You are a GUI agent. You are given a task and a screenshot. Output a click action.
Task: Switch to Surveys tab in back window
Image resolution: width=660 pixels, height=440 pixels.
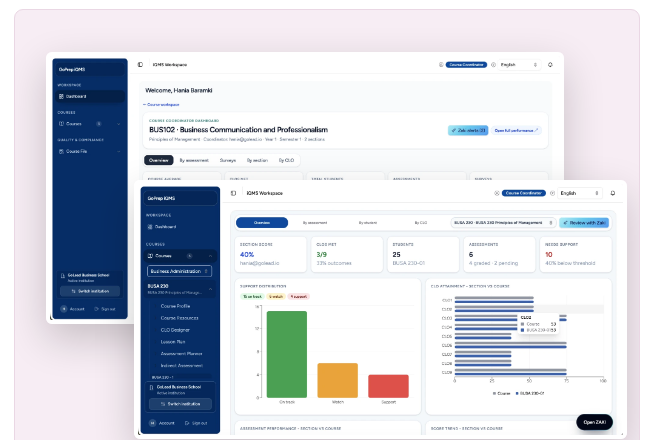point(228,160)
